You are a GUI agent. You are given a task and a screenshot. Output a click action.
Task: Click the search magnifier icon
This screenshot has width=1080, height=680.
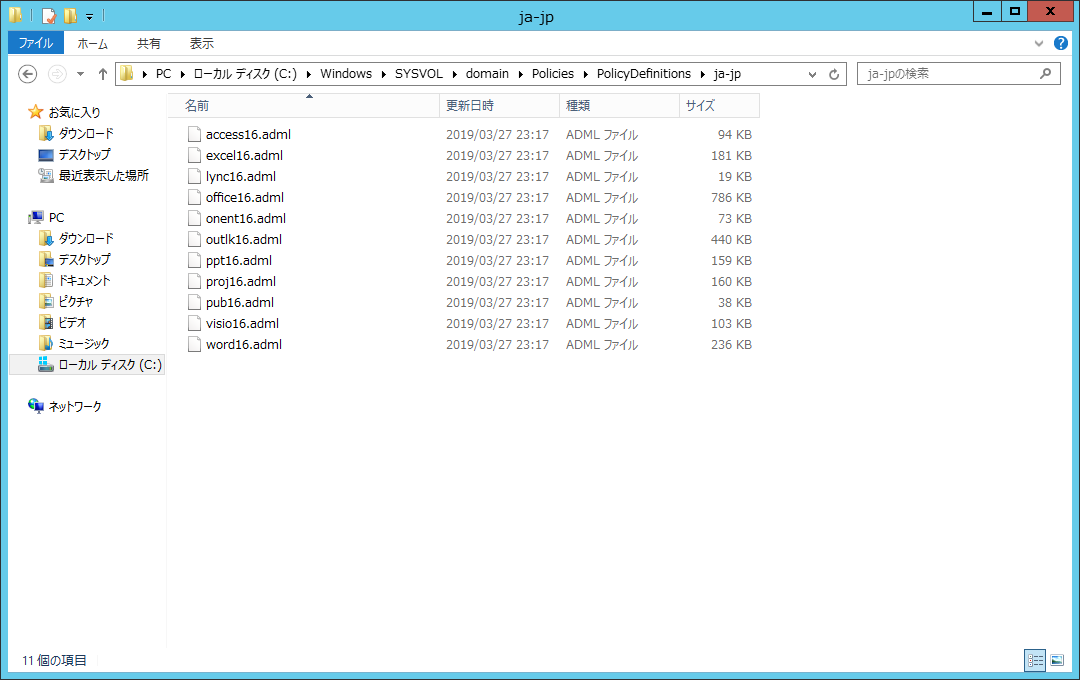[1046, 73]
